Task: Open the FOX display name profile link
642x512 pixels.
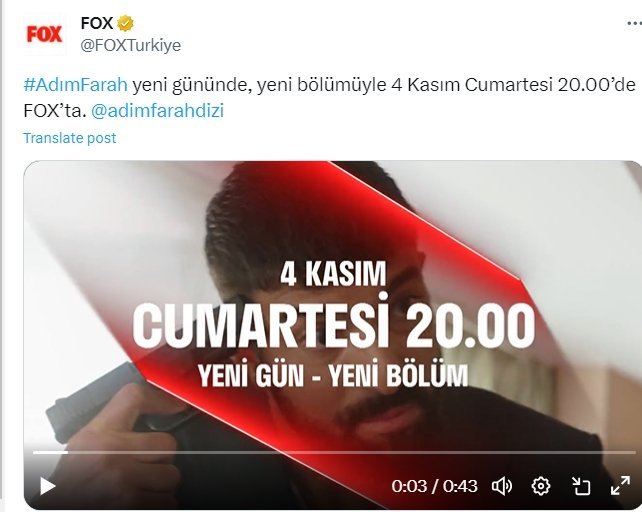Action: 97,23
